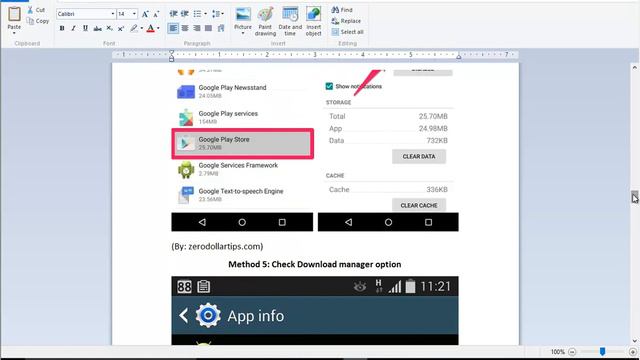The image size is (640, 360).
Task: Click the 100% zoom level text
Action: pos(558,352)
